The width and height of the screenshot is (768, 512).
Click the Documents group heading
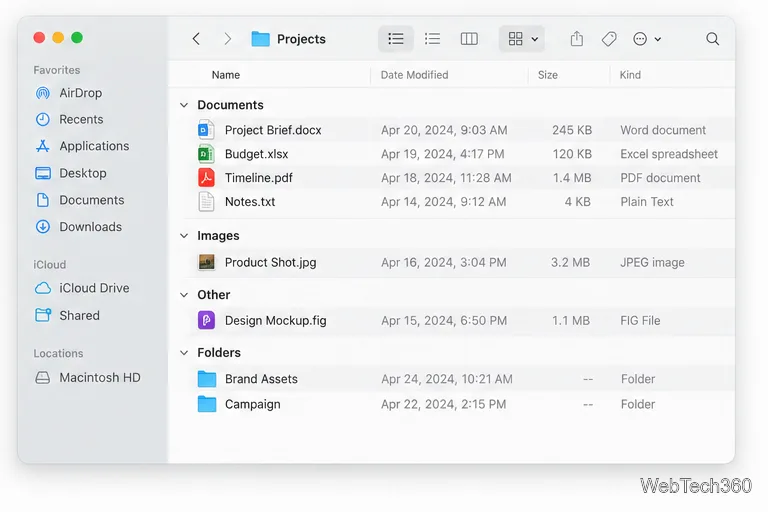(x=230, y=105)
